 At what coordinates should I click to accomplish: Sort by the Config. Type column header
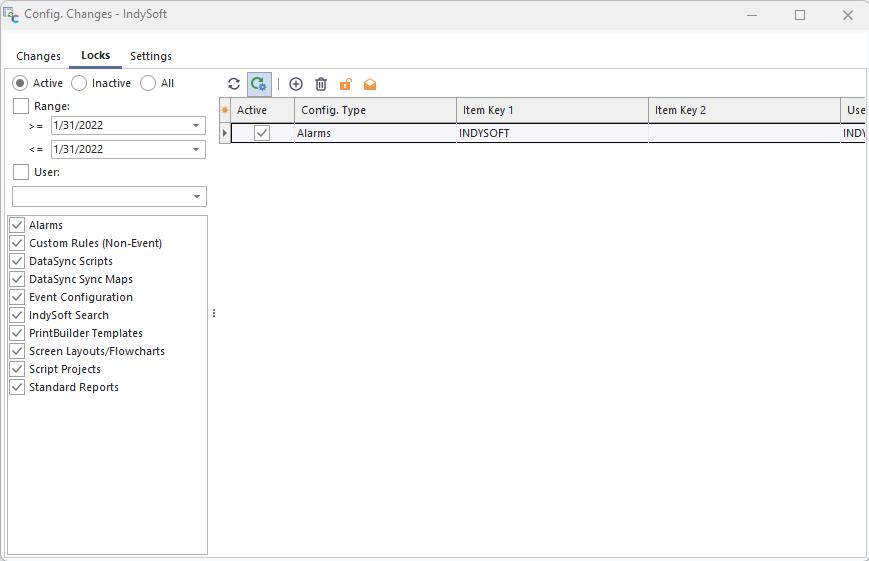pyautogui.click(x=375, y=110)
